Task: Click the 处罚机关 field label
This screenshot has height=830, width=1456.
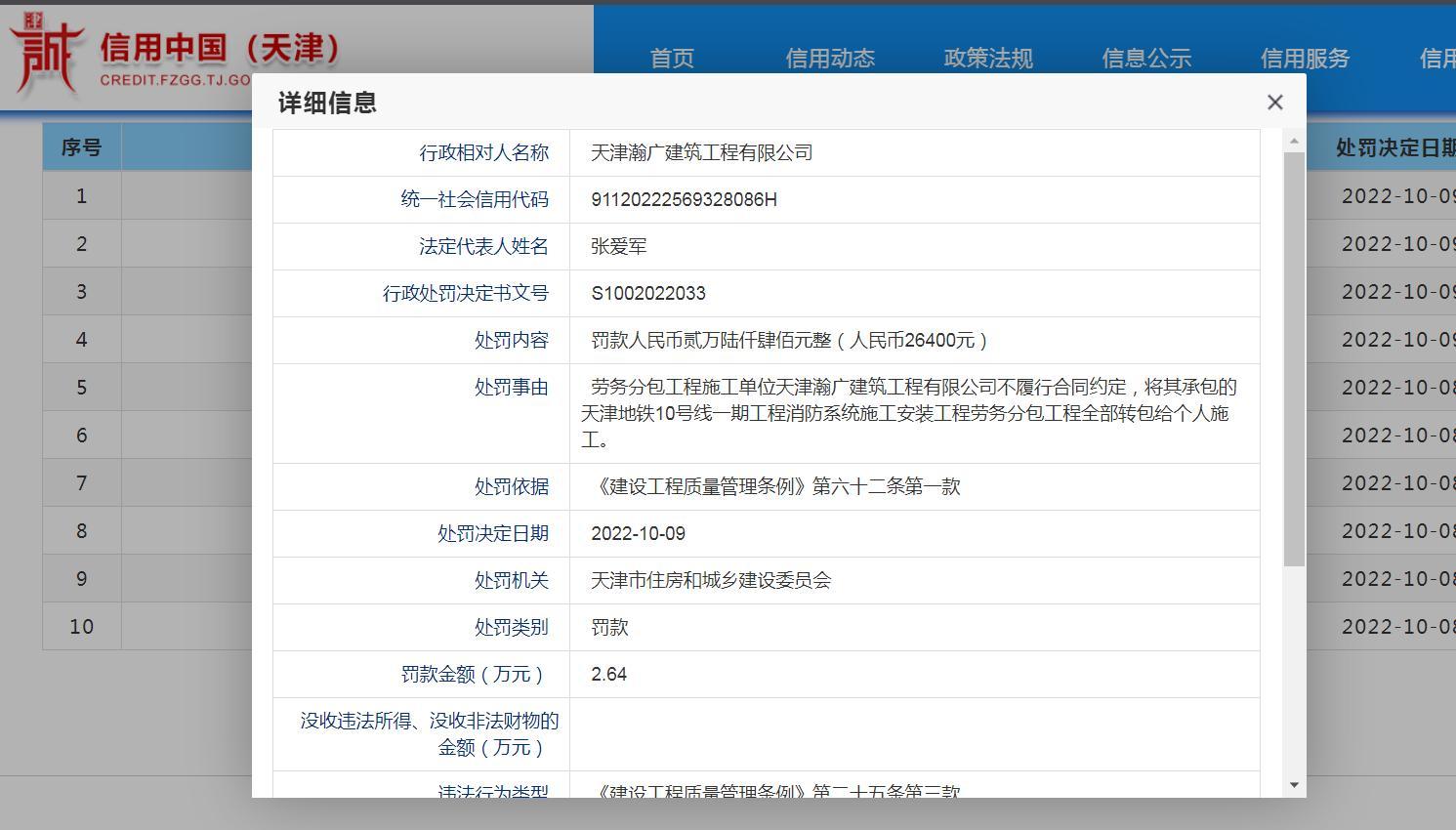Action: (512, 580)
